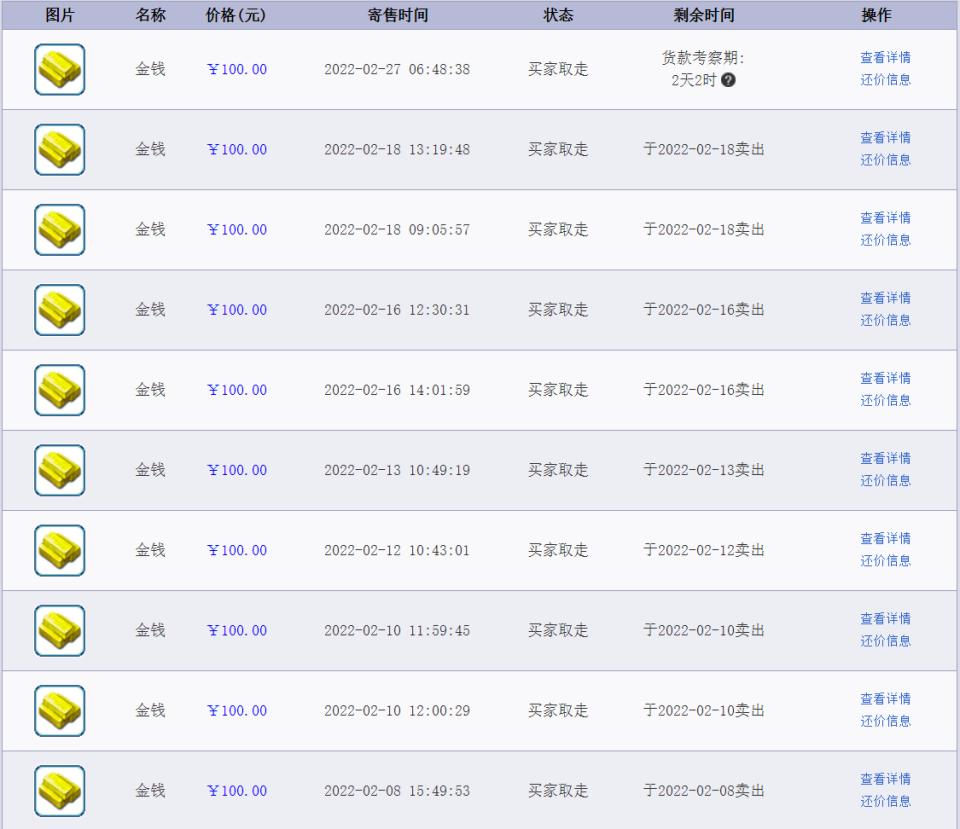This screenshot has height=829, width=960.
Task: Click gold bar icon of 15:49:53 listing
Action: click(x=60, y=791)
